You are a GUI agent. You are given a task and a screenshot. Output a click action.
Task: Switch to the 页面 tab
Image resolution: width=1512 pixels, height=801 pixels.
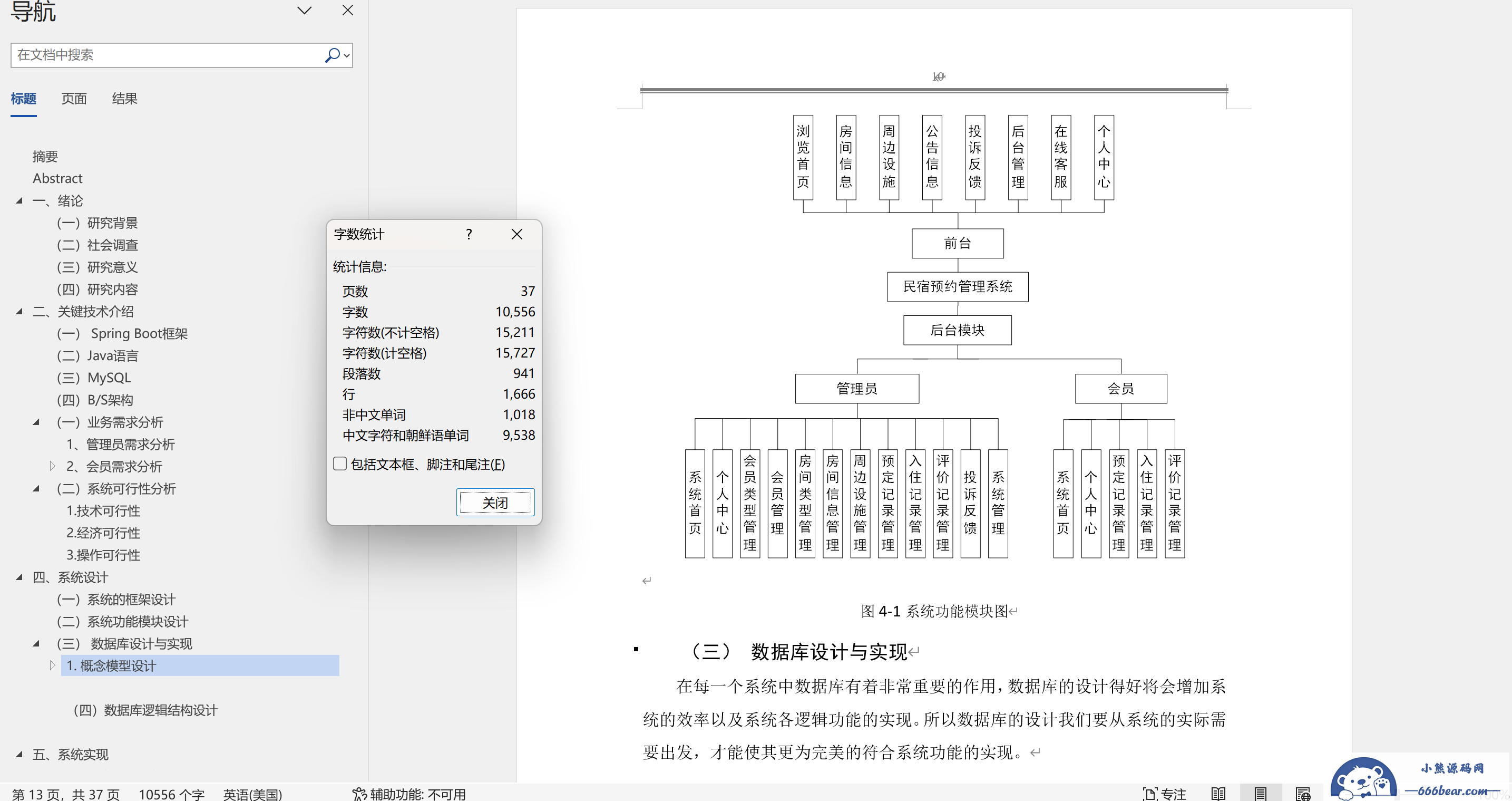click(74, 99)
